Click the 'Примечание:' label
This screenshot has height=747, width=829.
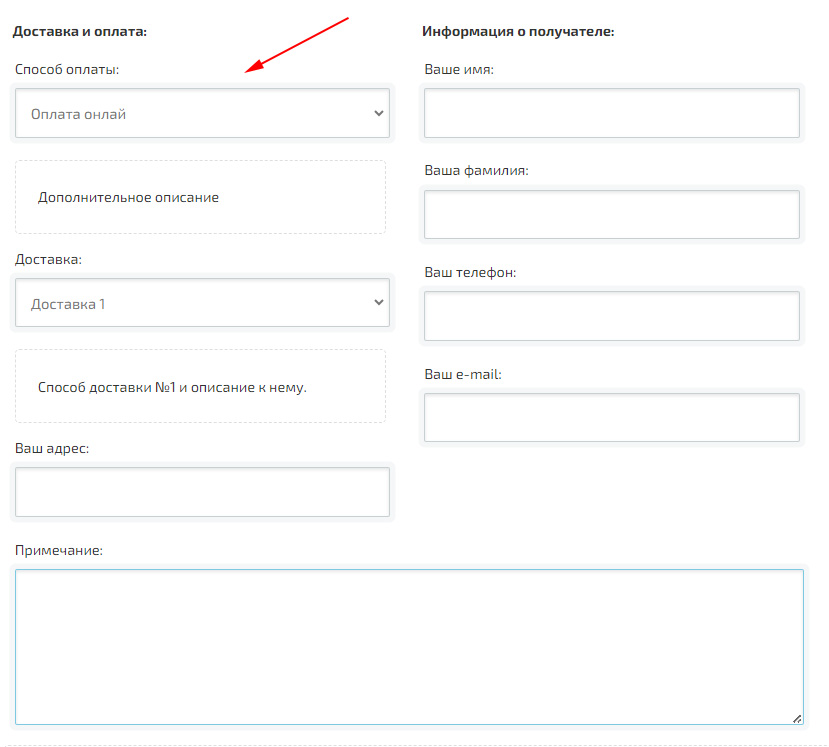(59, 551)
